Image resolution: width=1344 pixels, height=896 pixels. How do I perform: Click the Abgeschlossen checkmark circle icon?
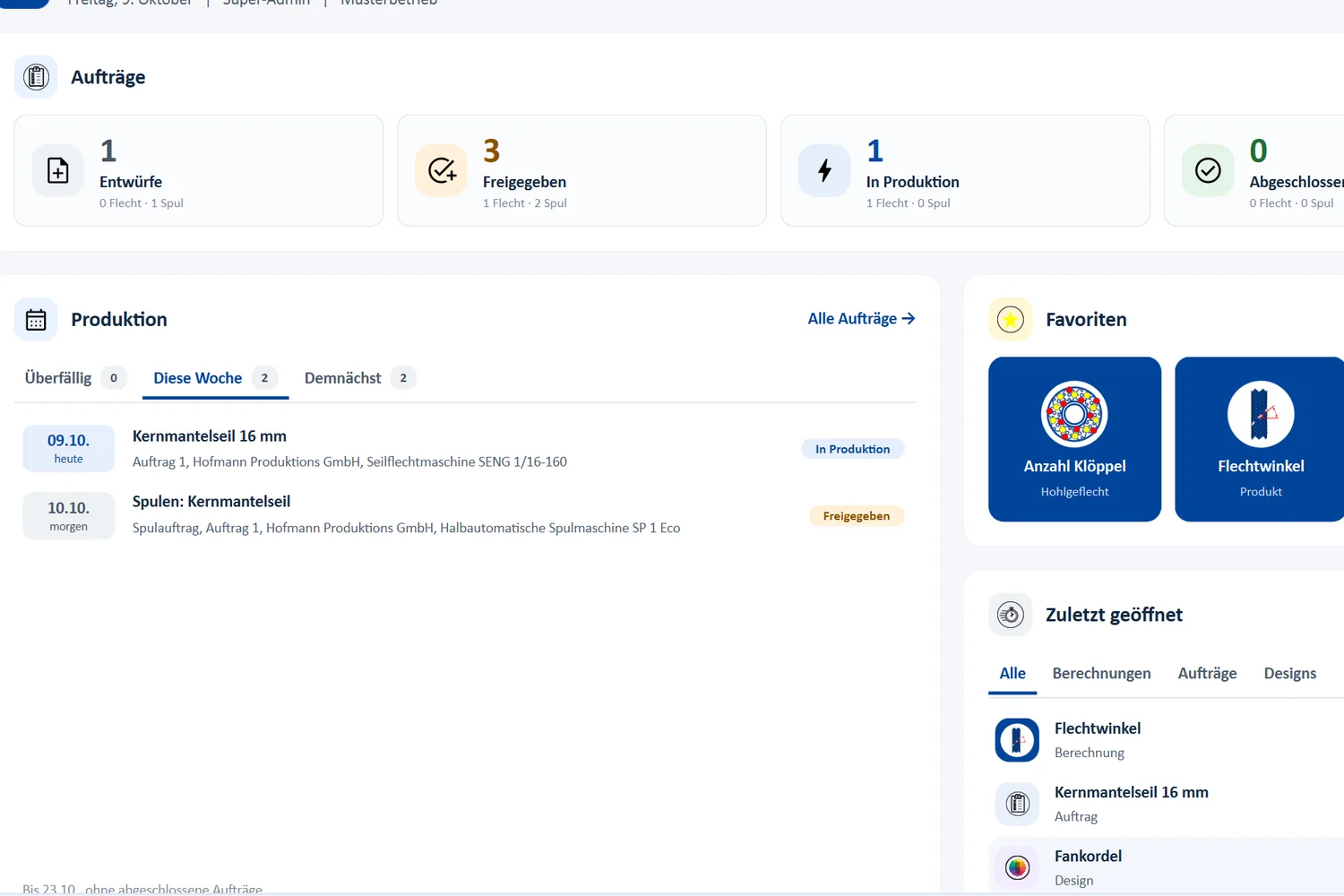click(x=1208, y=170)
